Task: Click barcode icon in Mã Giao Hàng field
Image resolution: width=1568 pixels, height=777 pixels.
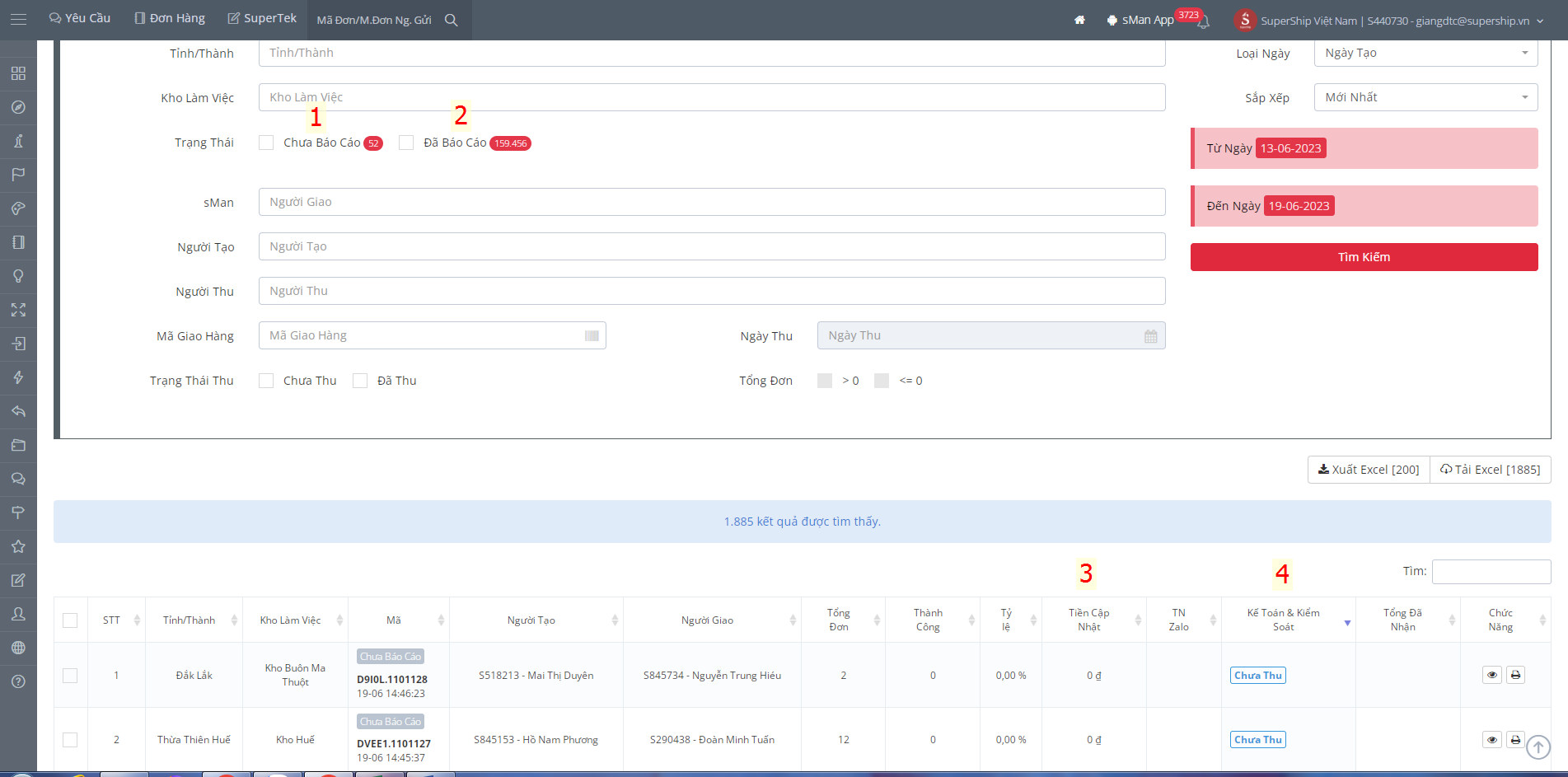Action: 592,336
